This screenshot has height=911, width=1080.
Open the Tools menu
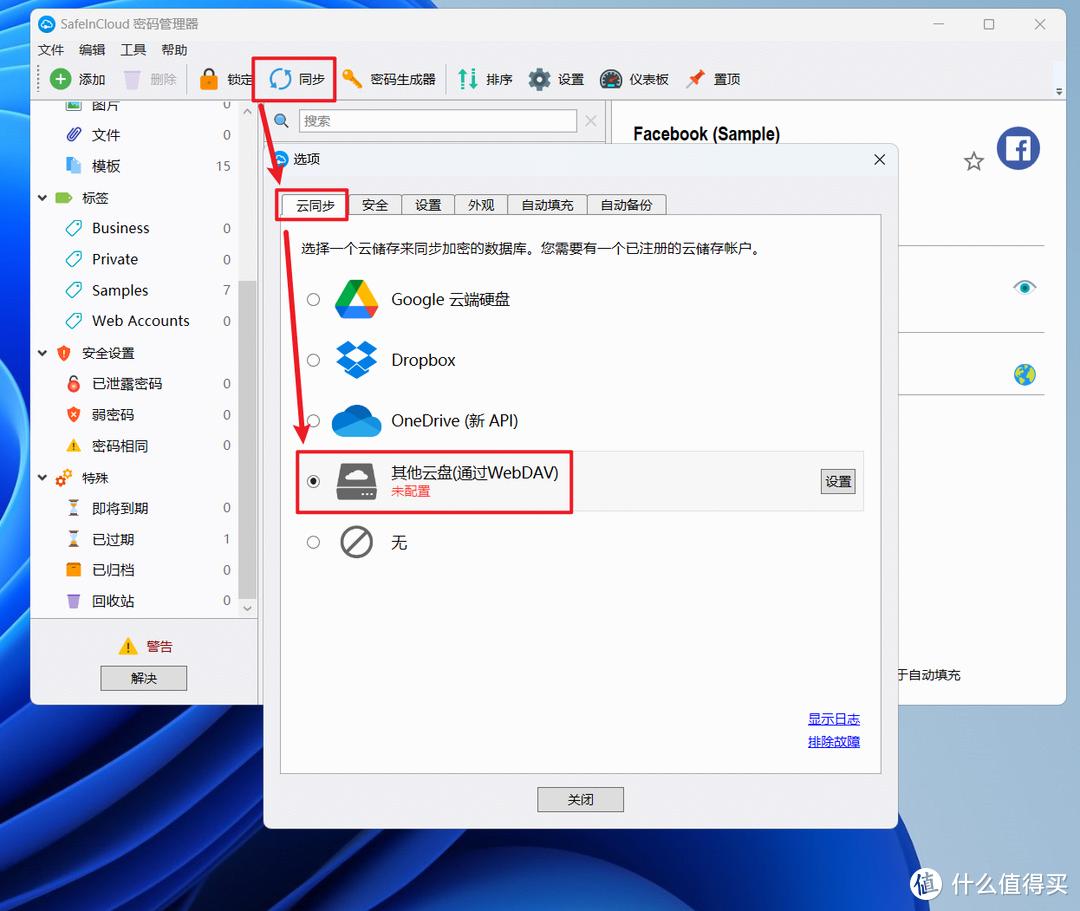(x=133, y=50)
